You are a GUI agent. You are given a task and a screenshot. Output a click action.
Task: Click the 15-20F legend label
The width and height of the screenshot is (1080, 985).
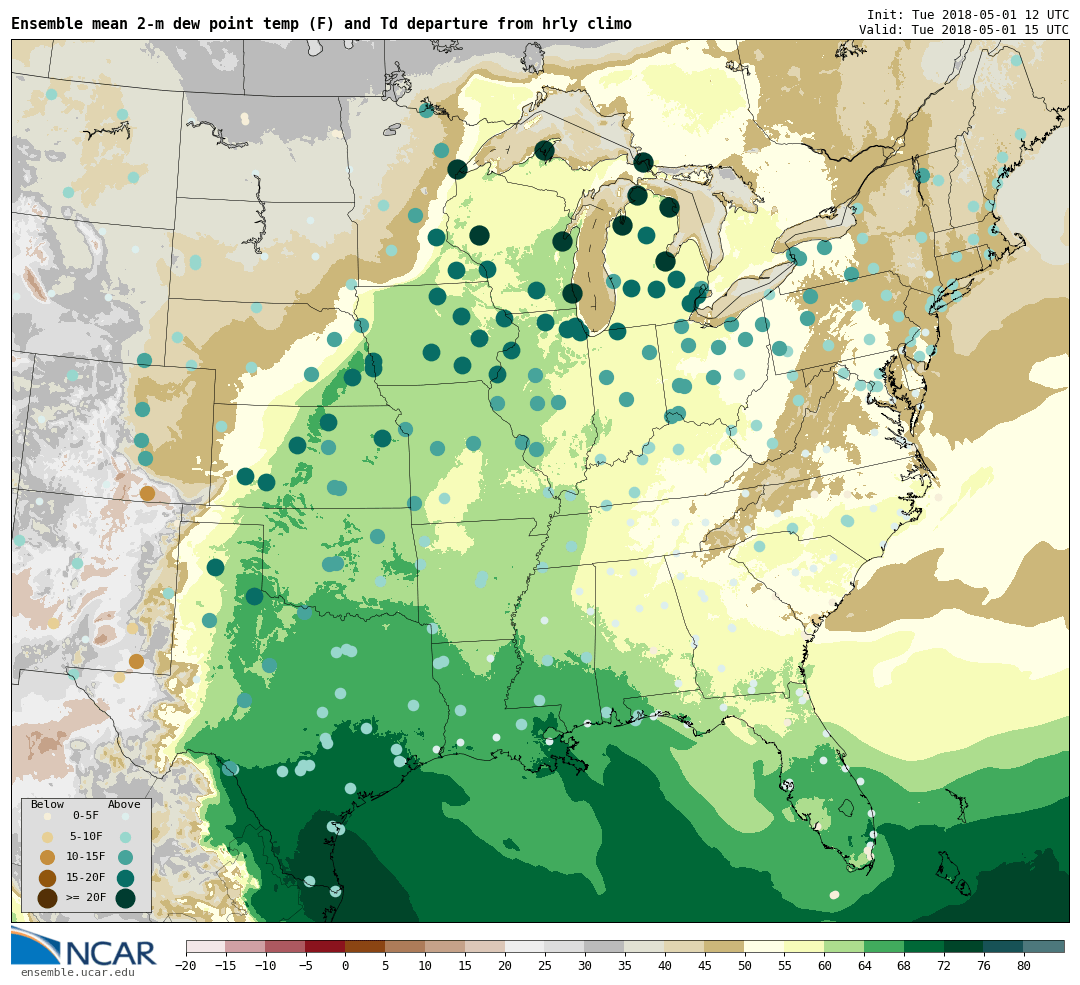86,878
